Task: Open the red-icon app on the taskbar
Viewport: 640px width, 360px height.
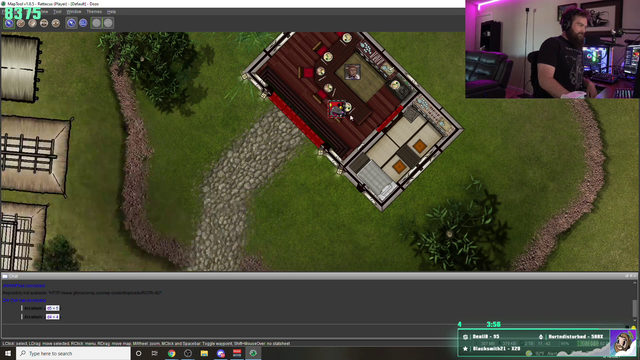Action: [237, 353]
